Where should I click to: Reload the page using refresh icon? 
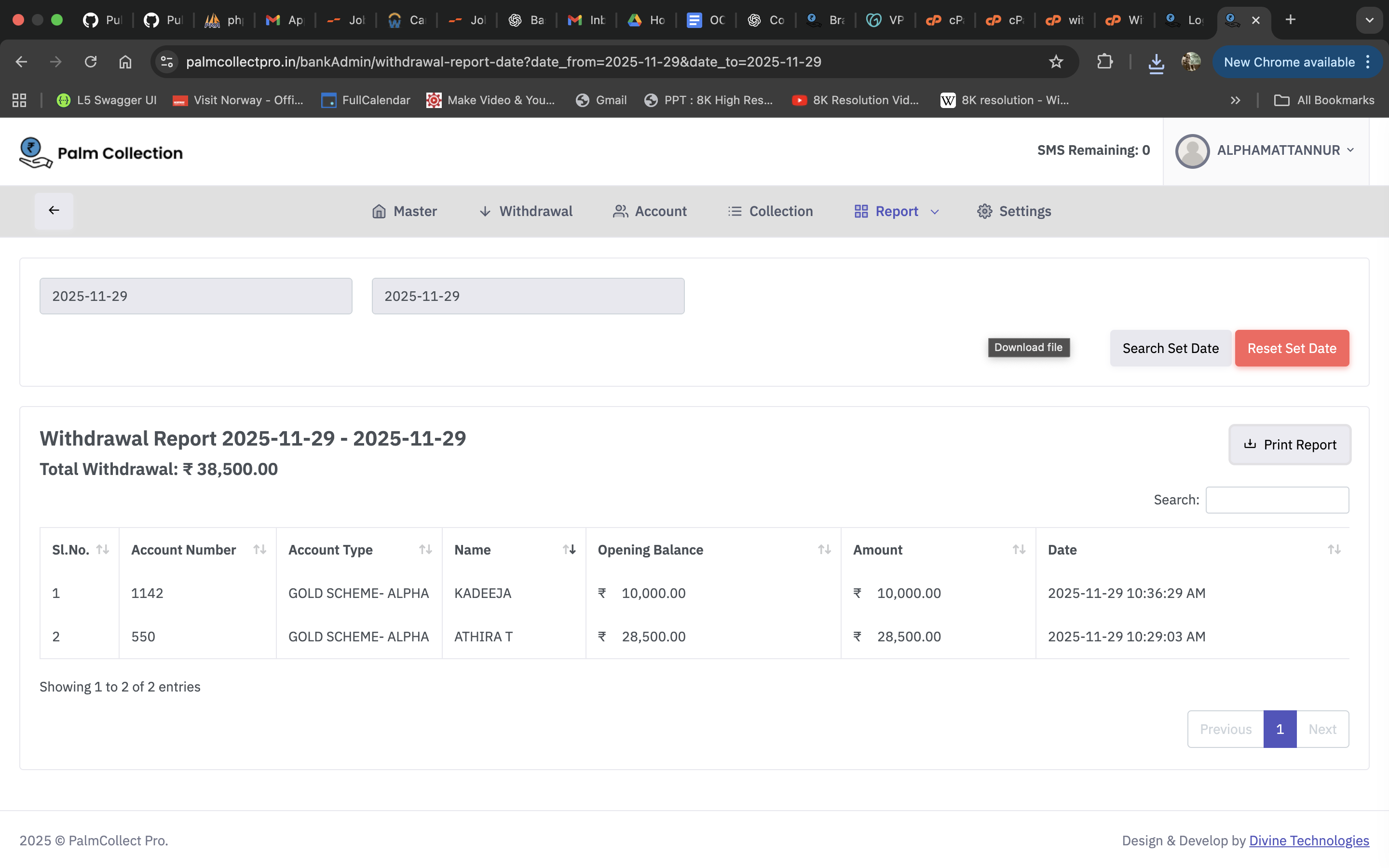click(x=91, y=62)
